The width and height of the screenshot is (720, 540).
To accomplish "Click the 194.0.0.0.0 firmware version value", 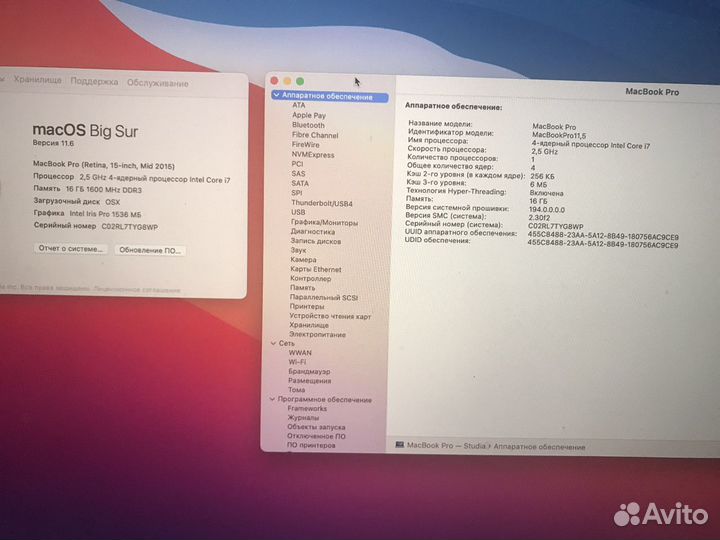I will point(547,209).
